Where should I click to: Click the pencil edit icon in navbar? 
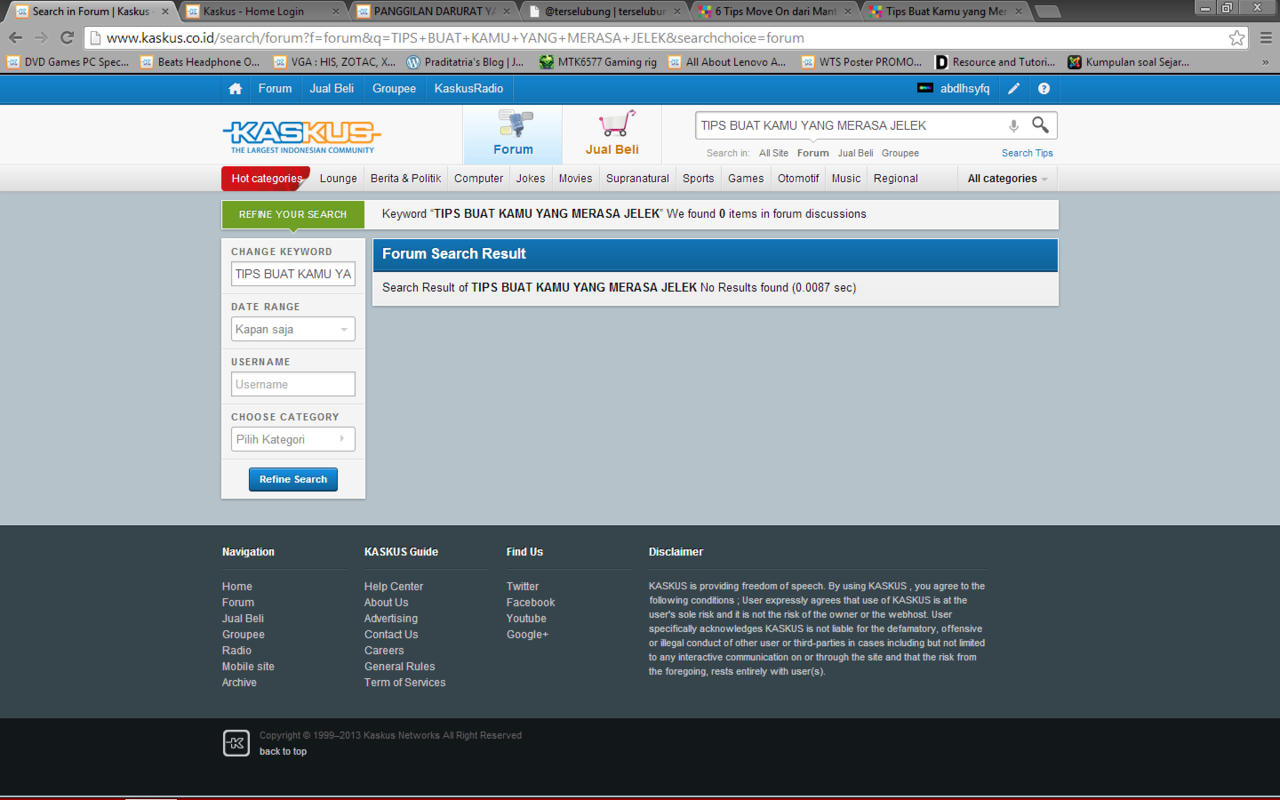pos(1013,88)
